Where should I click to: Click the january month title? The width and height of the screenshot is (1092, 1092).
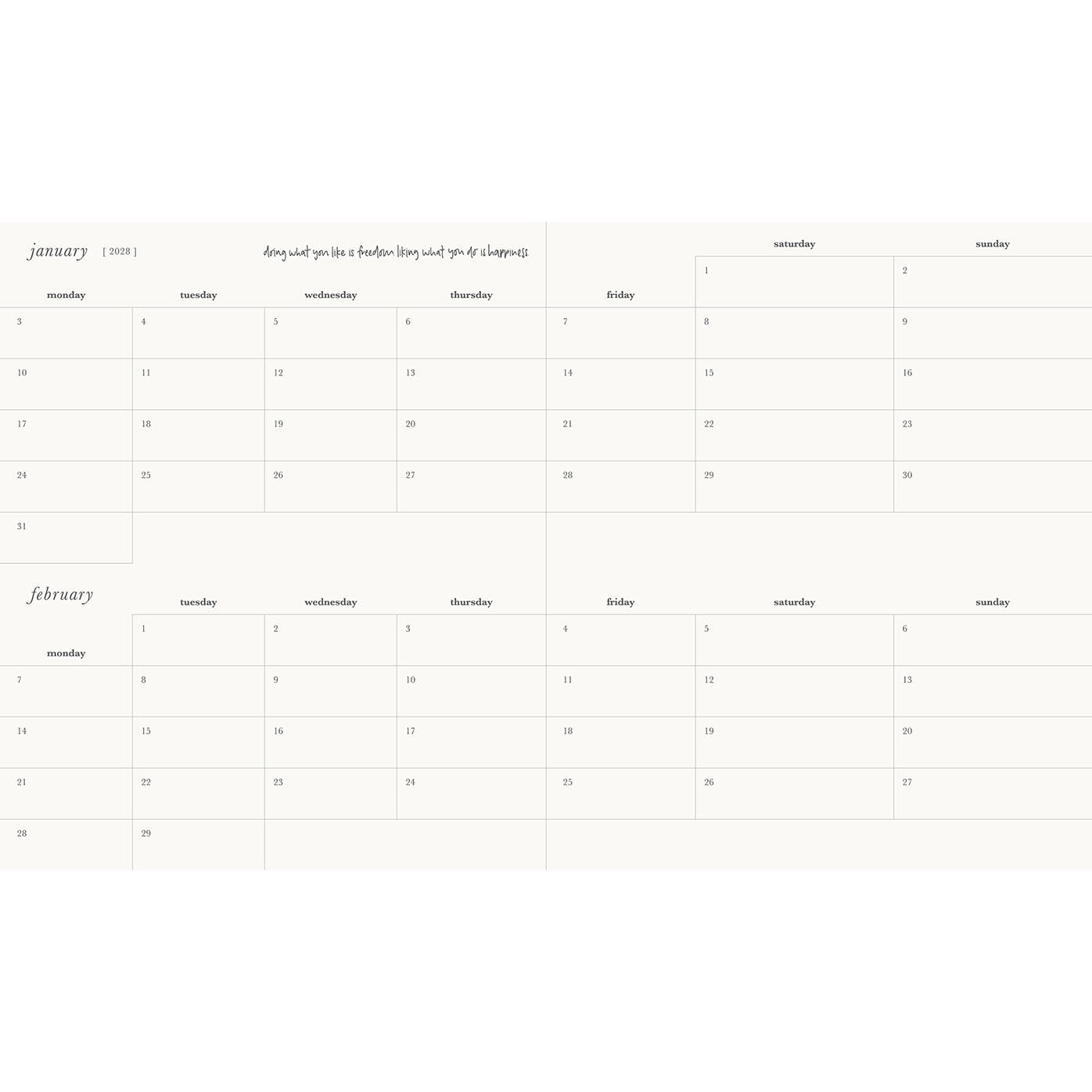click(58, 251)
